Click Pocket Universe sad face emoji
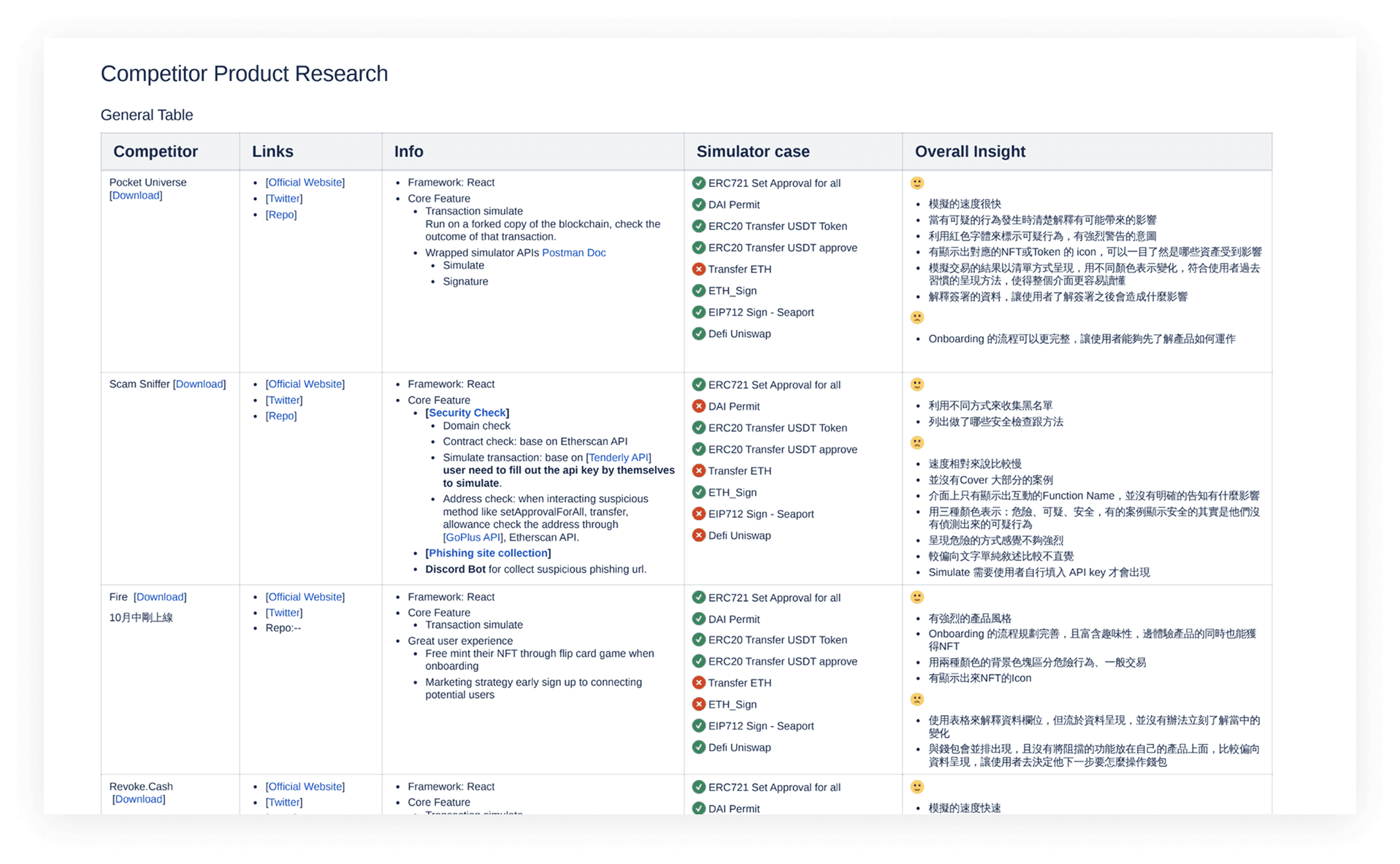 pyautogui.click(x=917, y=318)
